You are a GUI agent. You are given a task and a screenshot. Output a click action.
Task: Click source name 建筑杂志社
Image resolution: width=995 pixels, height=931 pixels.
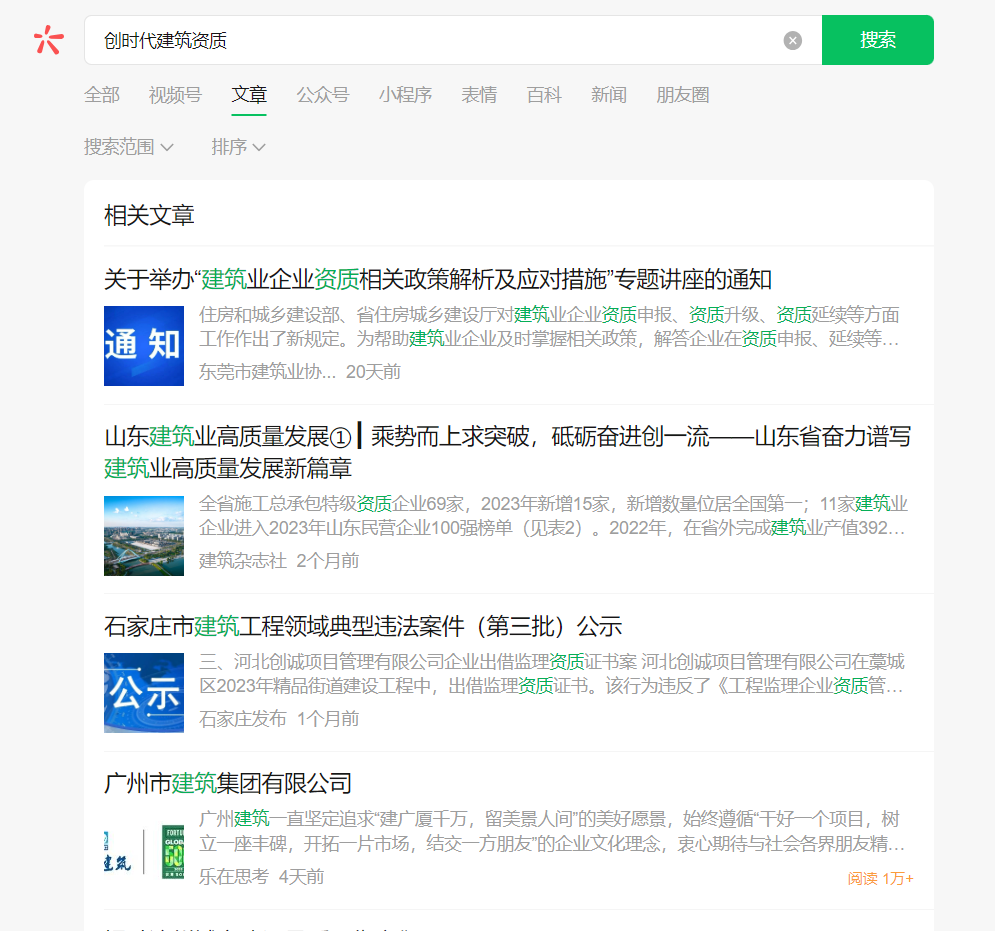[x=243, y=561]
